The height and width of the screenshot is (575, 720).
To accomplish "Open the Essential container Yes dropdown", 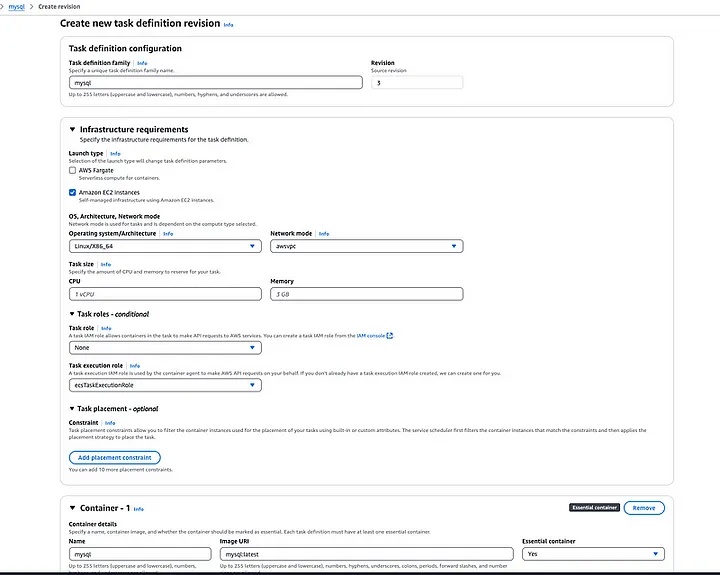I will [593, 554].
